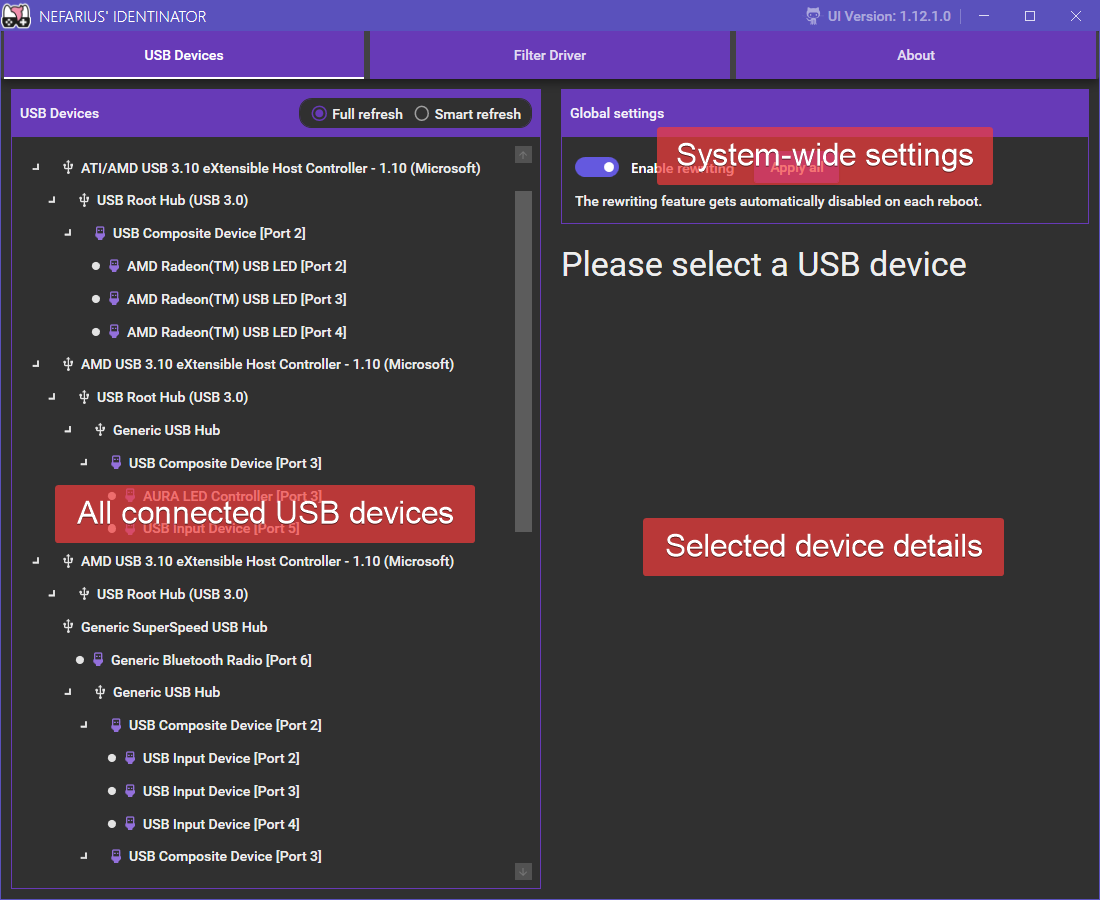1100x900 pixels.
Task: Click icon of USB Composite Device [Port 2] above USB Input Devices
Action: (116, 725)
